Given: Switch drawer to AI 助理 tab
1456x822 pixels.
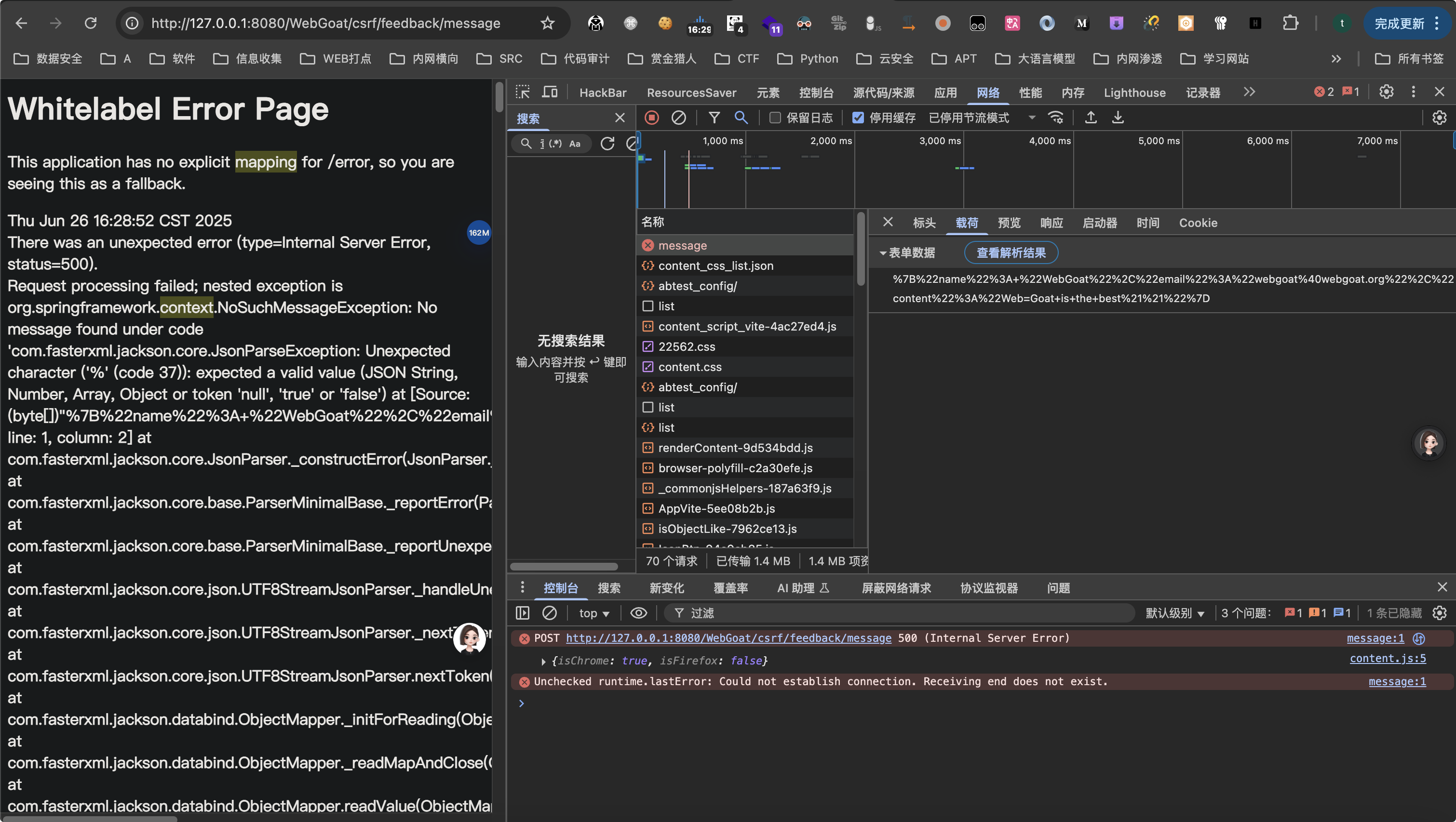Looking at the screenshot, I should [x=803, y=587].
